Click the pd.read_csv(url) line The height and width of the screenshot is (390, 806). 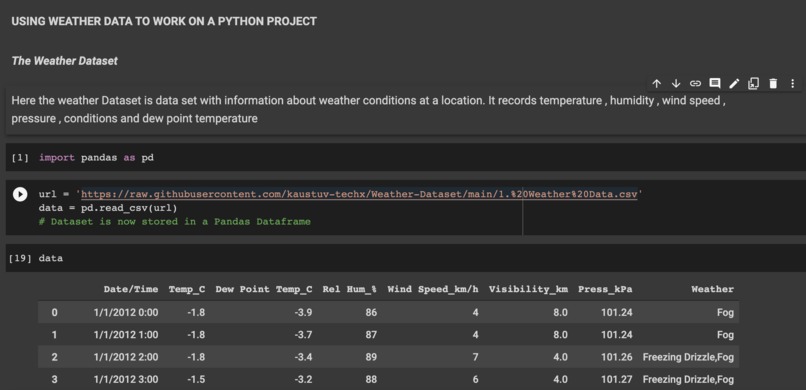pyautogui.click(x=108, y=208)
